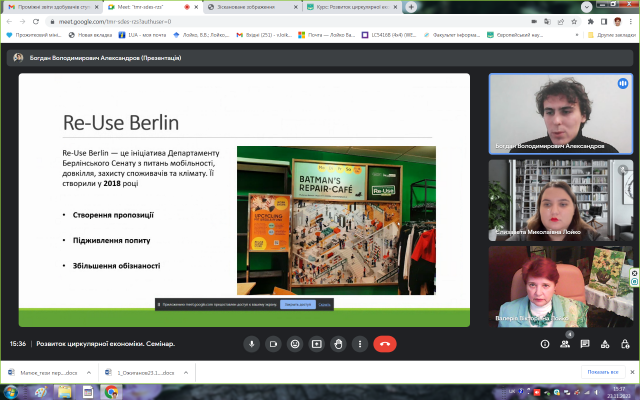Open the activities panel
640x400 pixels.
[605, 343]
